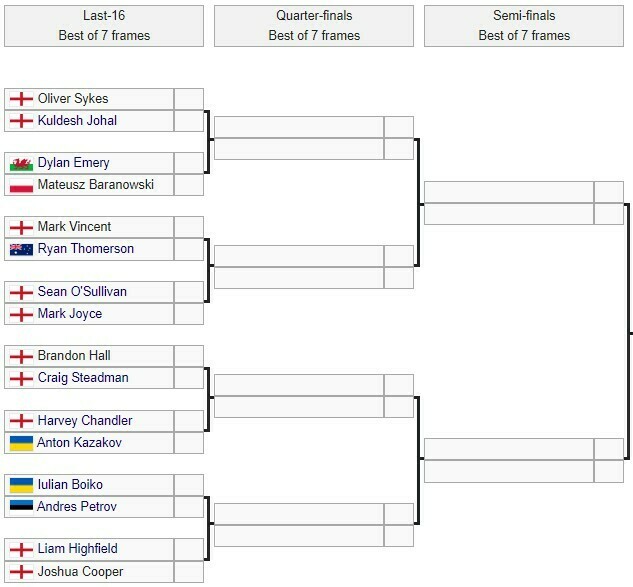Click Brandon Hall's name
The width and height of the screenshot is (633, 587).
pos(74,356)
